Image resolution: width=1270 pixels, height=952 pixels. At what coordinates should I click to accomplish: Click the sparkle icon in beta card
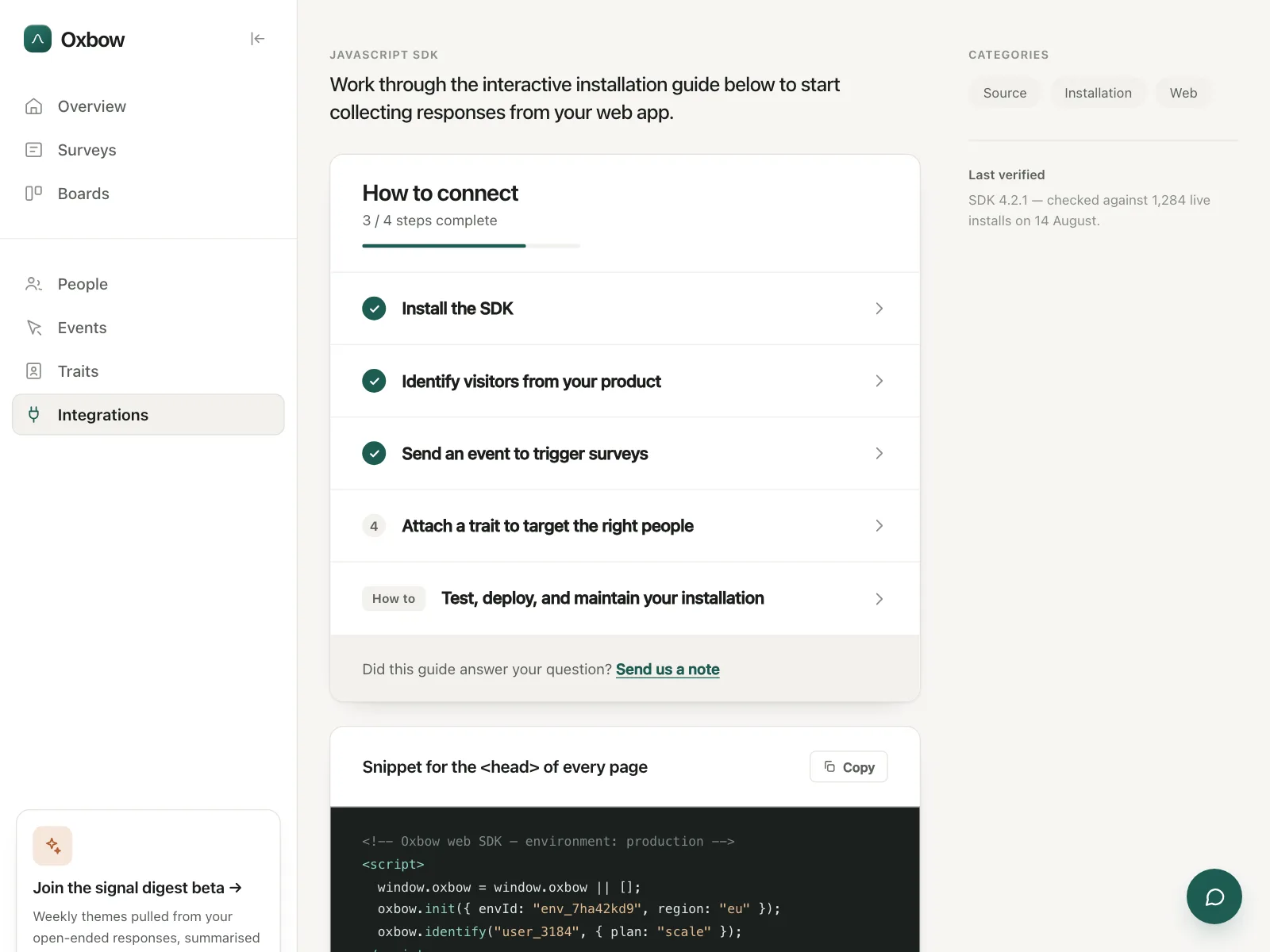click(x=52, y=846)
